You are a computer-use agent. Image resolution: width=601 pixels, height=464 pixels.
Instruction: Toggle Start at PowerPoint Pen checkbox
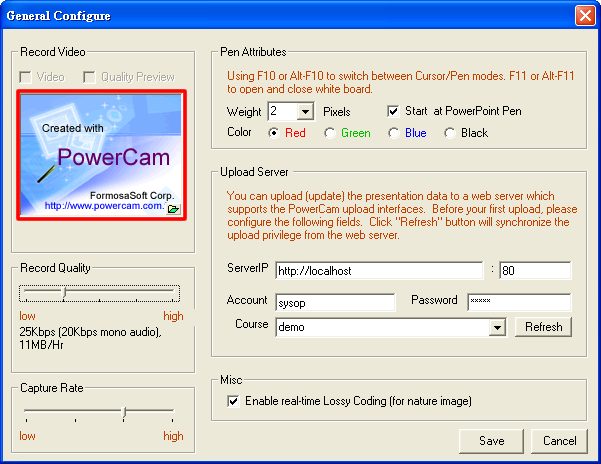(393, 111)
